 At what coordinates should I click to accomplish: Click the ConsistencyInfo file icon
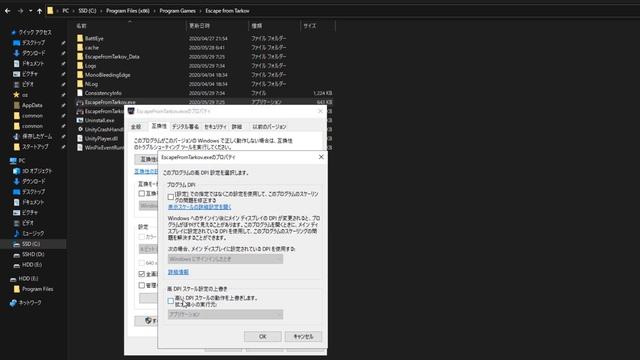80,93
